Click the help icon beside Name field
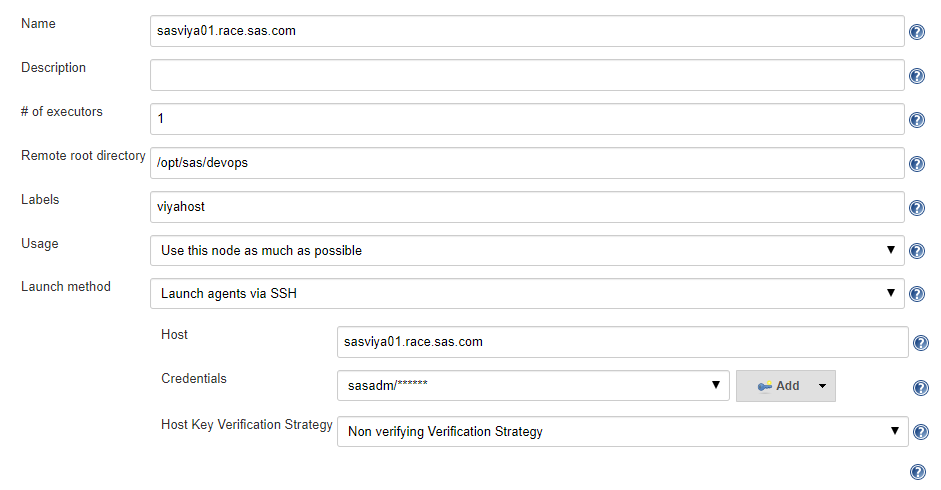 pos(916,32)
